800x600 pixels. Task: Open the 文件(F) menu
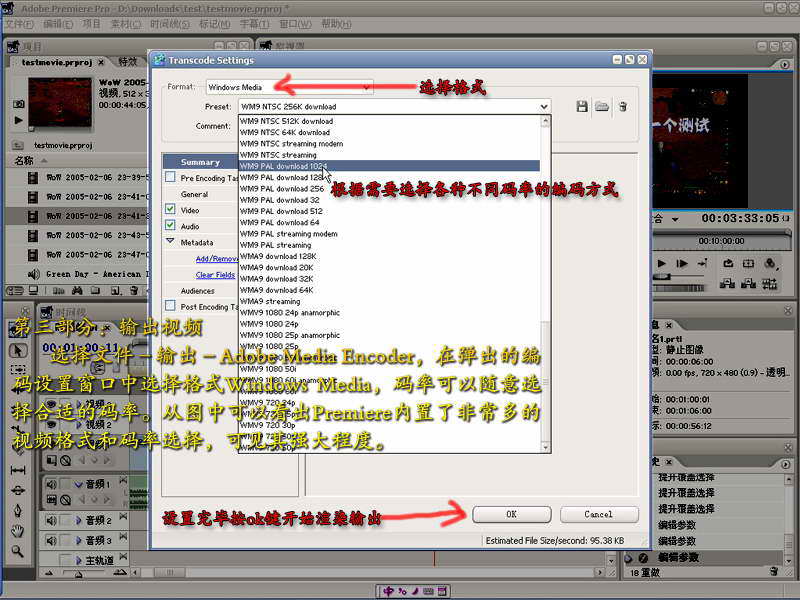pos(19,24)
